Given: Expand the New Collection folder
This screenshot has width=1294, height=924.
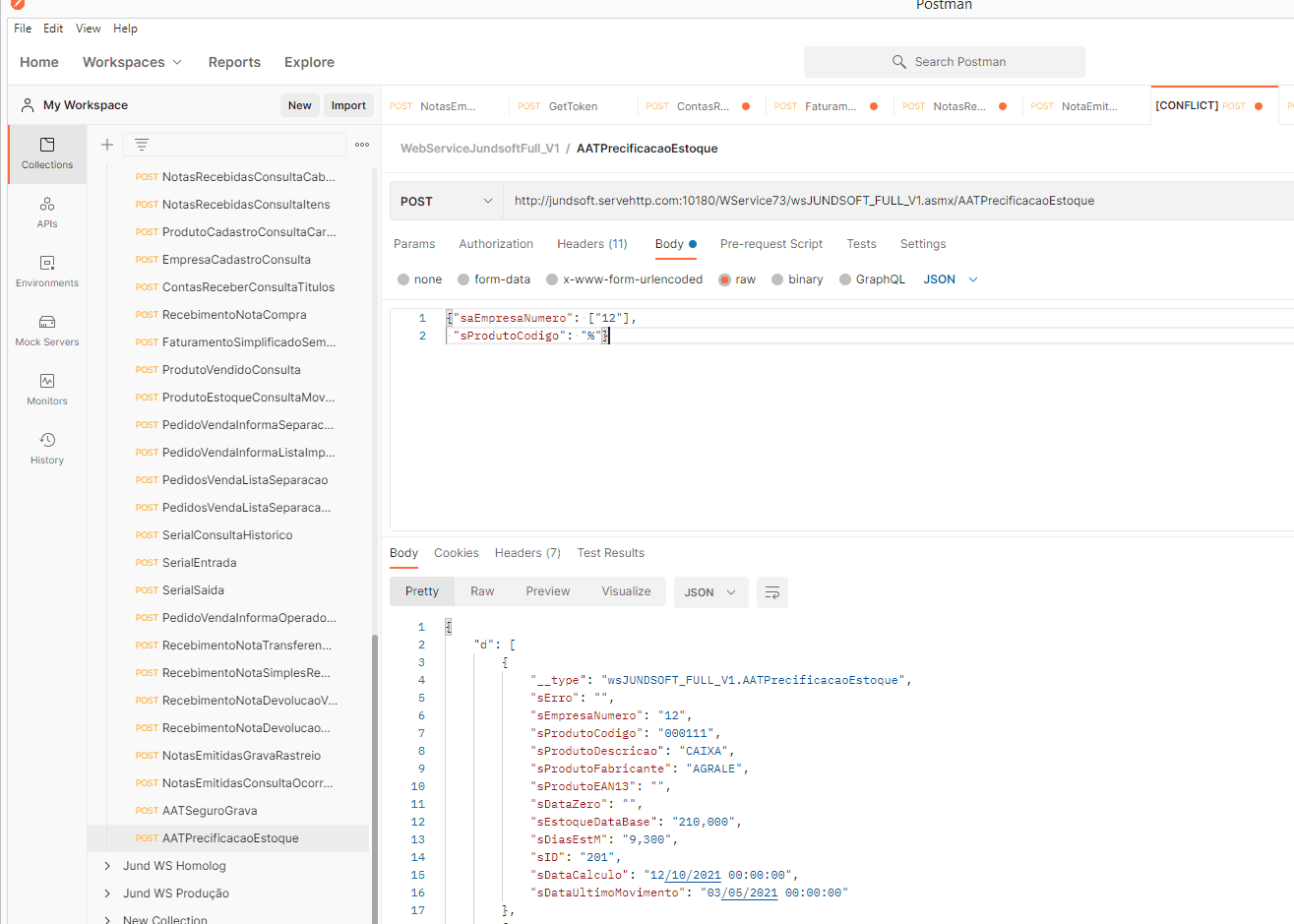Looking at the screenshot, I should [x=107, y=920].
